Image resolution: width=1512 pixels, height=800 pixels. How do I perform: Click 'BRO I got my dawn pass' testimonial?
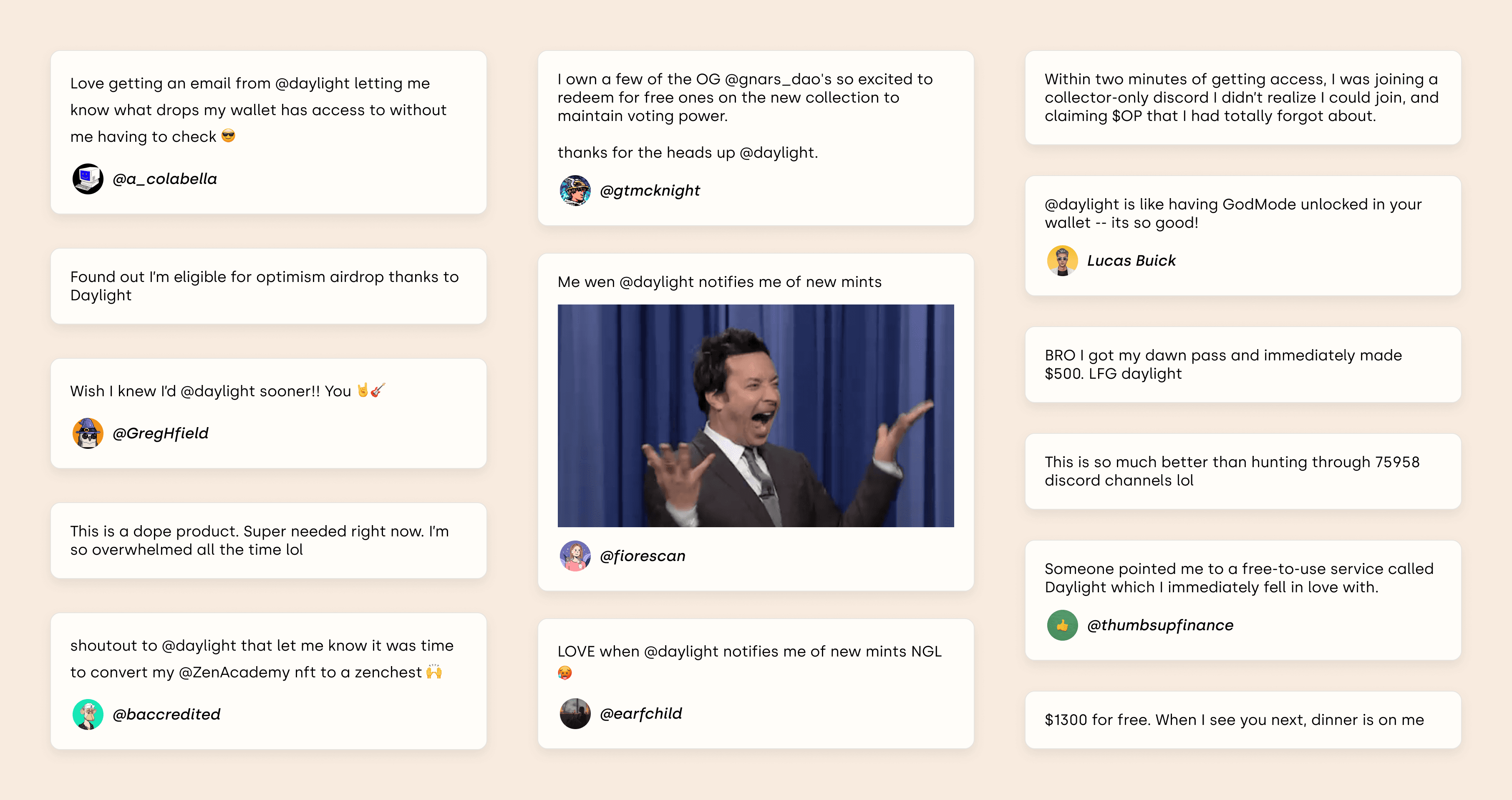pyautogui.click(x=1242, y=365)
